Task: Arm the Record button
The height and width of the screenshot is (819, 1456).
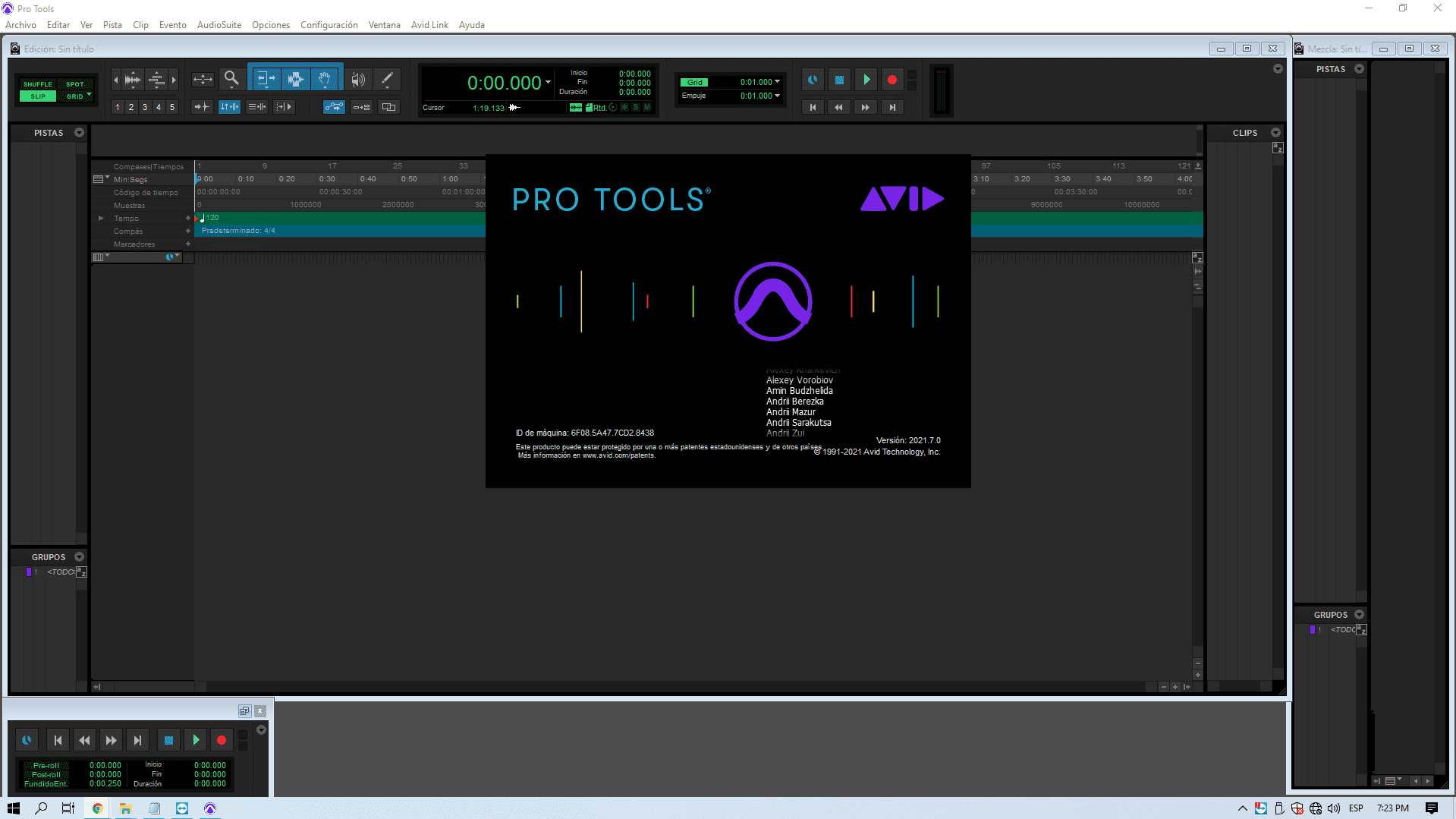Action: tap(892, 79)
